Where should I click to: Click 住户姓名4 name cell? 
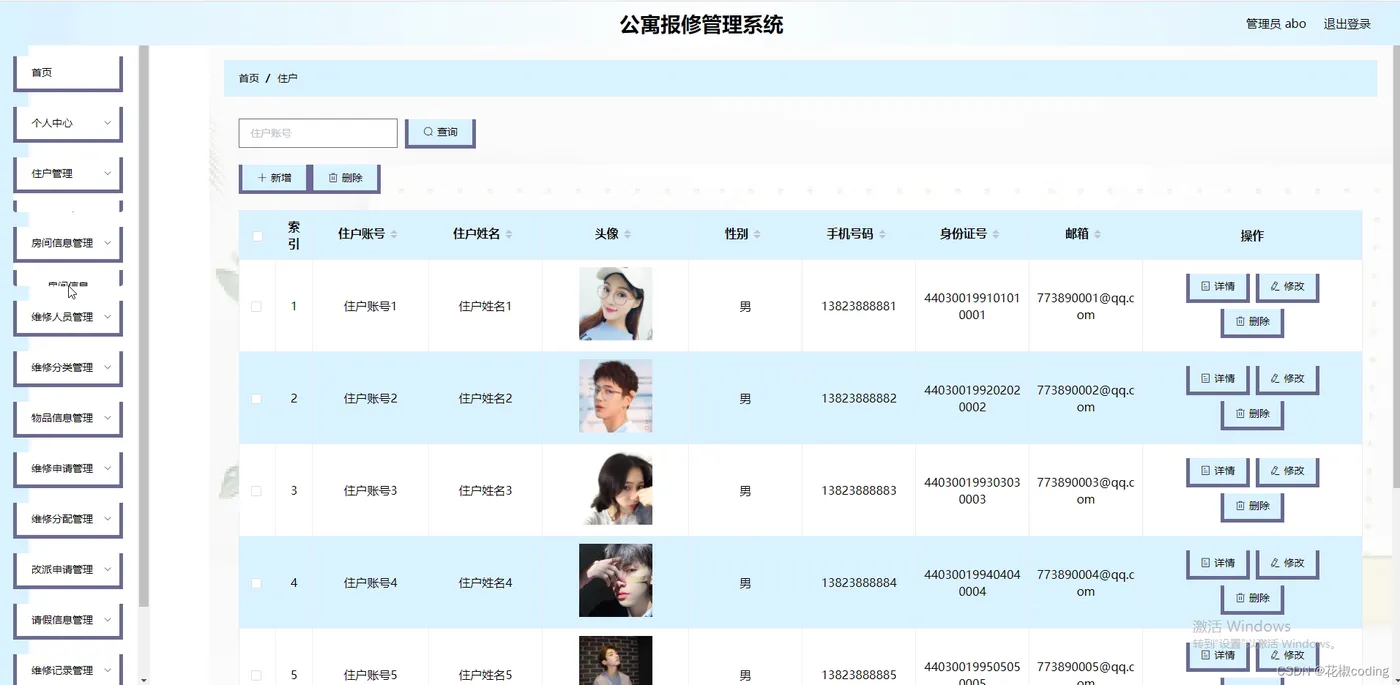pos(485,583)
